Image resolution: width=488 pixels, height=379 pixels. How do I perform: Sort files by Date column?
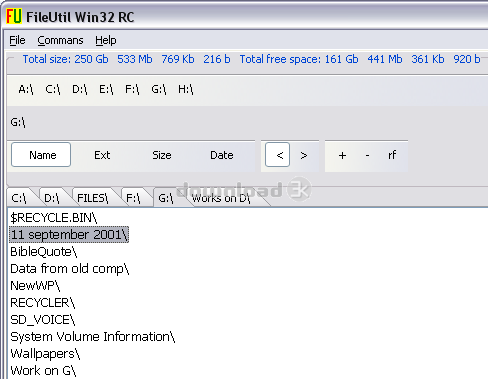click(x=222, y=155)
